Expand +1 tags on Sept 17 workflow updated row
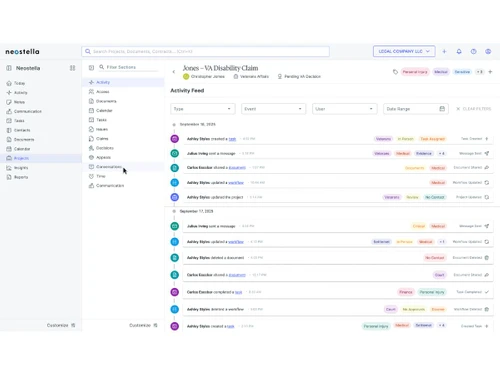The image size is (500, 375). (x=441, y=242)
